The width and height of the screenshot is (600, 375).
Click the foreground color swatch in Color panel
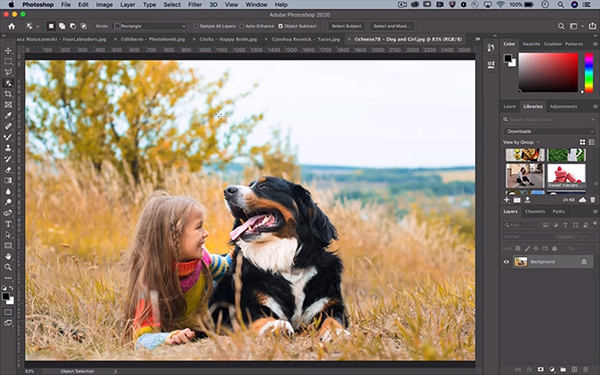[x=508, y=59]
